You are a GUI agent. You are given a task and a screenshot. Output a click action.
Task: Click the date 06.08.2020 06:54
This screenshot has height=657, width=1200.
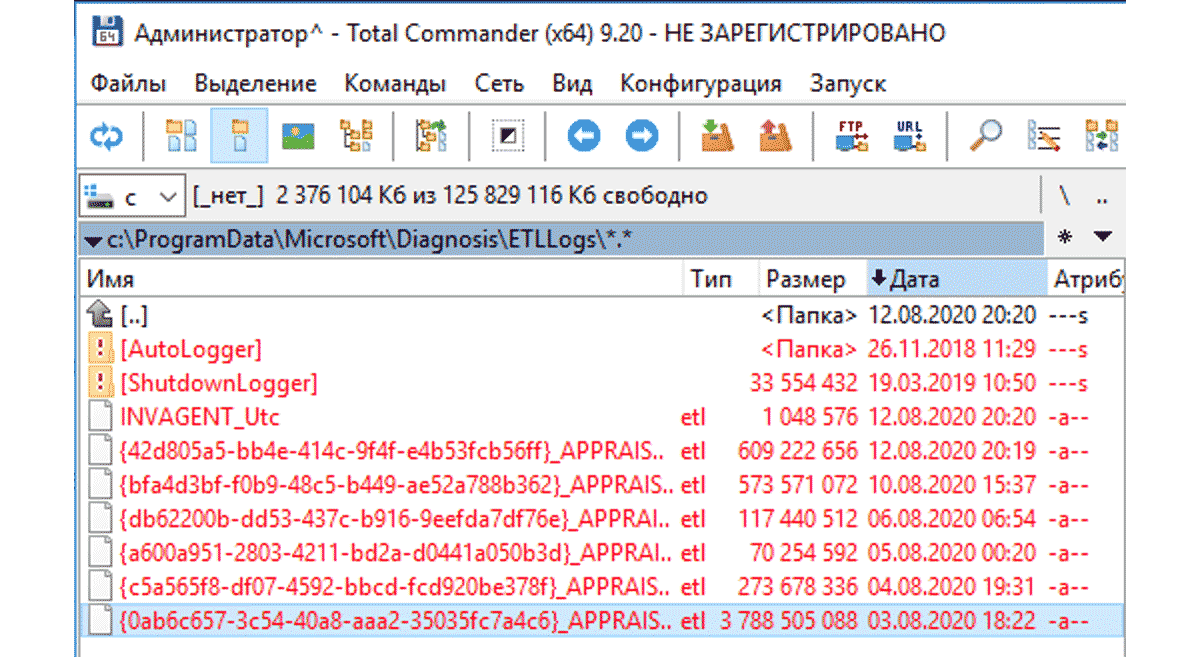[x=953, y=518]
